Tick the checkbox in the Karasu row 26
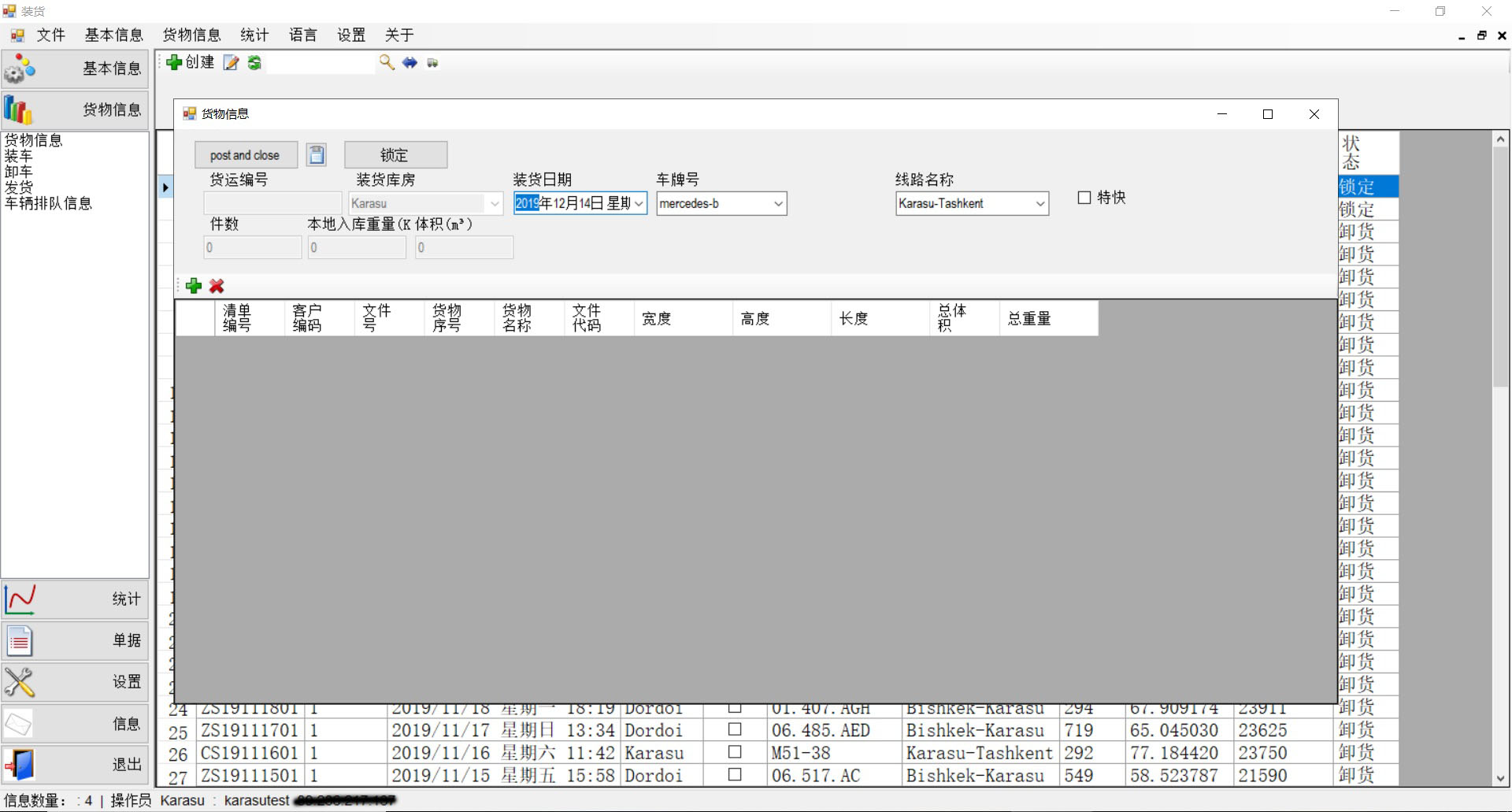 735,752
